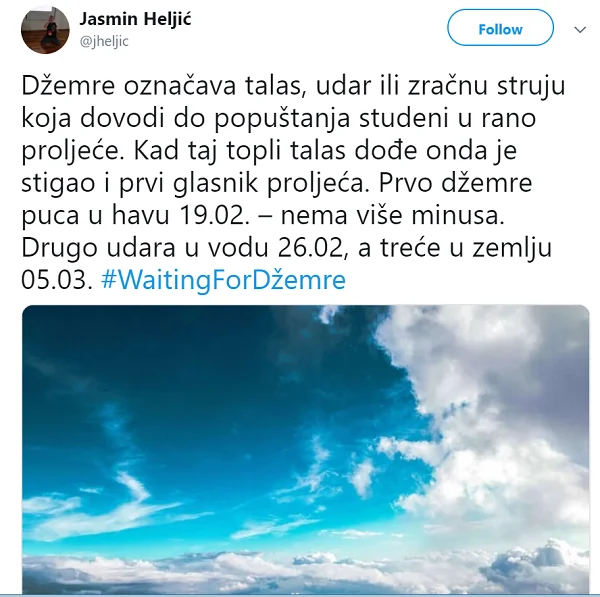Open the more actions arrow beside Follow
The width and height of the screenshot is (600, 597).
pos(580,29)
